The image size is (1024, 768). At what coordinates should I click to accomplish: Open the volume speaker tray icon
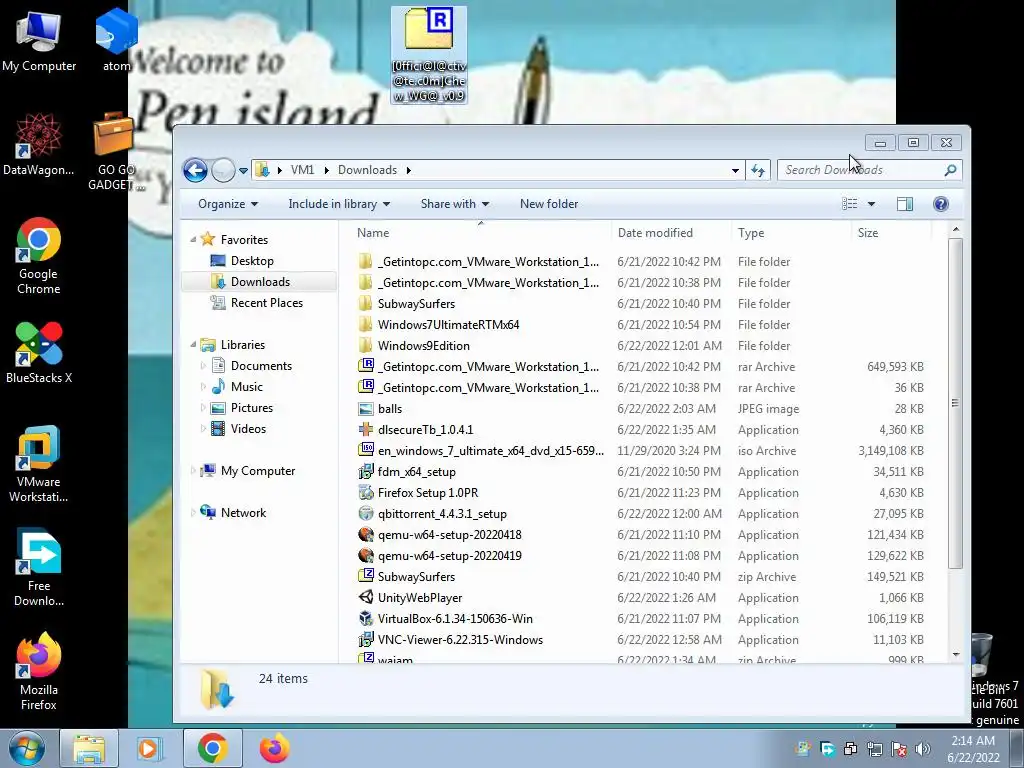(x=923, y=749)
